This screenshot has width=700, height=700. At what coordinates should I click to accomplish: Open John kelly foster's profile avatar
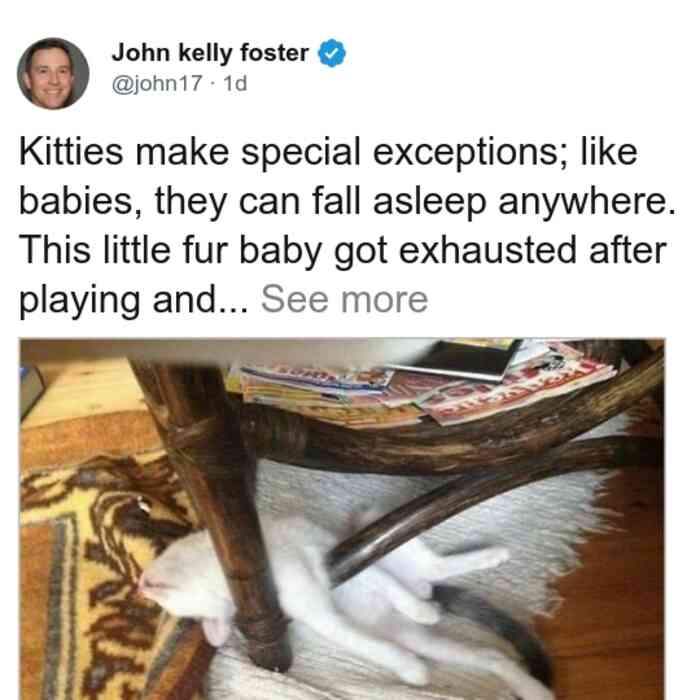point(53,74)
